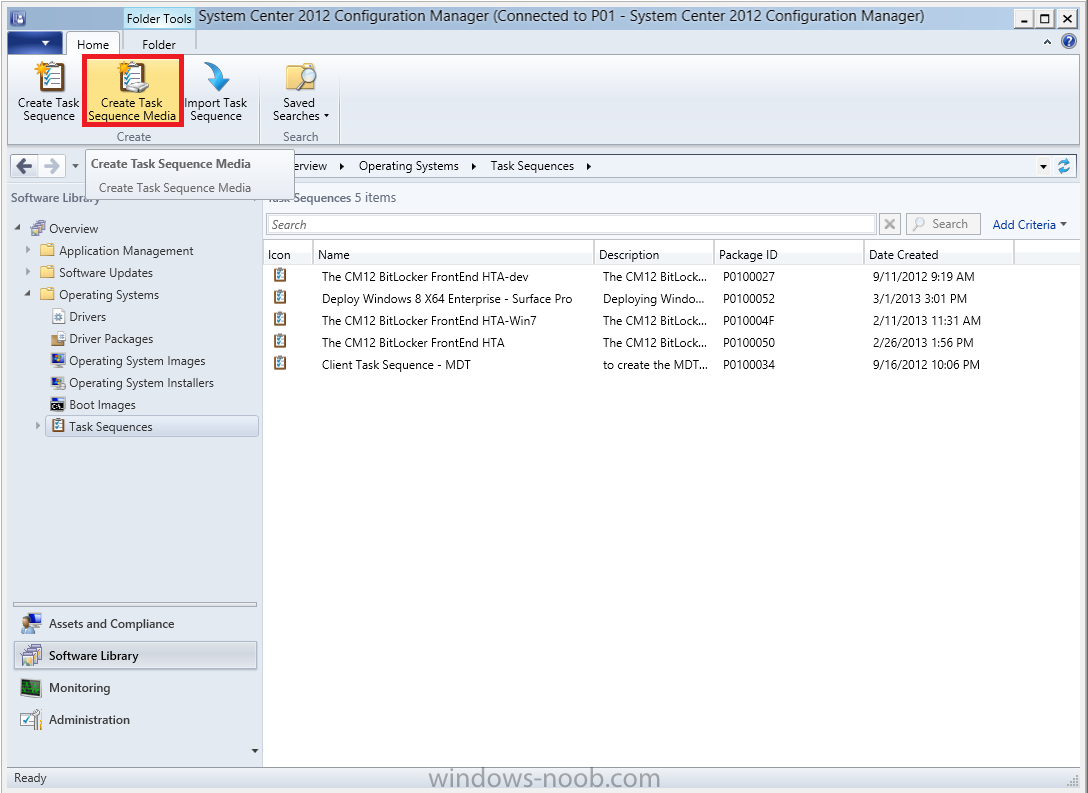Open the Operating System Images node icon

(58, 360)
